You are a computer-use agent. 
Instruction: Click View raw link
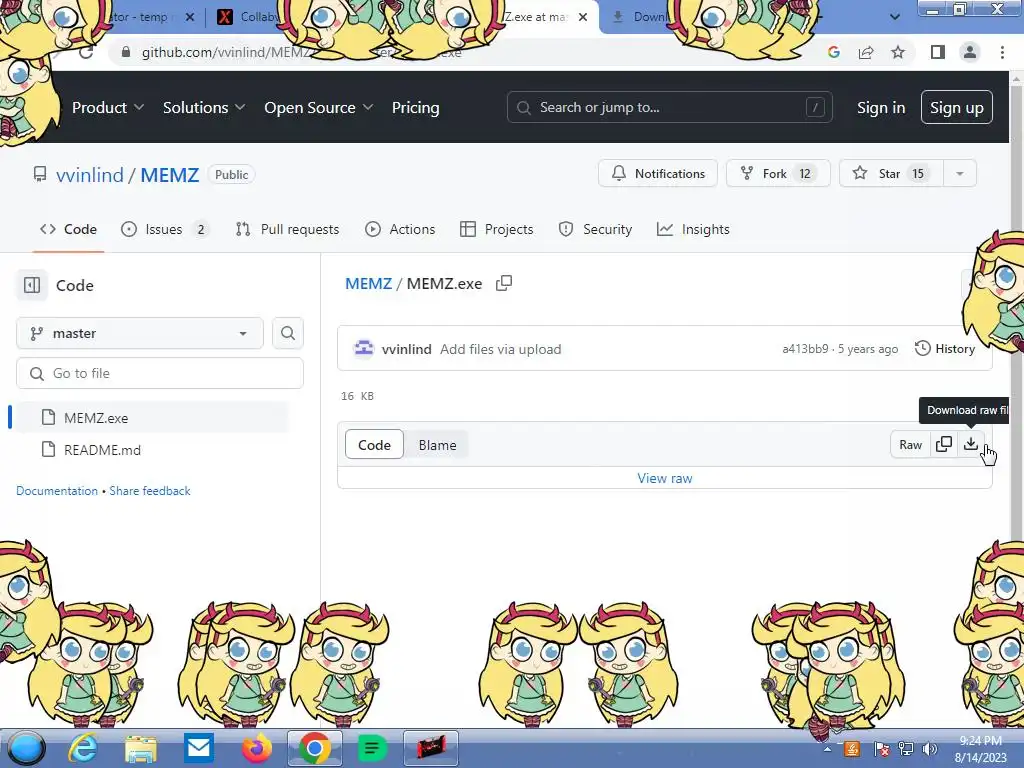point(665,478)
